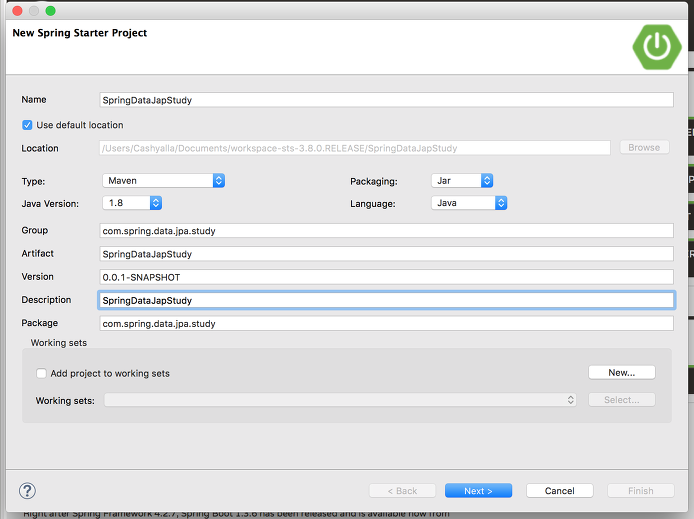Click the 'Java Version:' label
This screenshot has height=519, width=694.
click(50, 204)
